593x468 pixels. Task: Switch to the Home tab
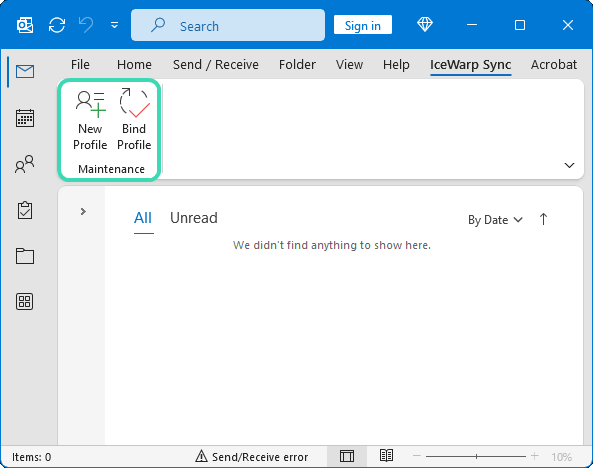pos(134,65)
